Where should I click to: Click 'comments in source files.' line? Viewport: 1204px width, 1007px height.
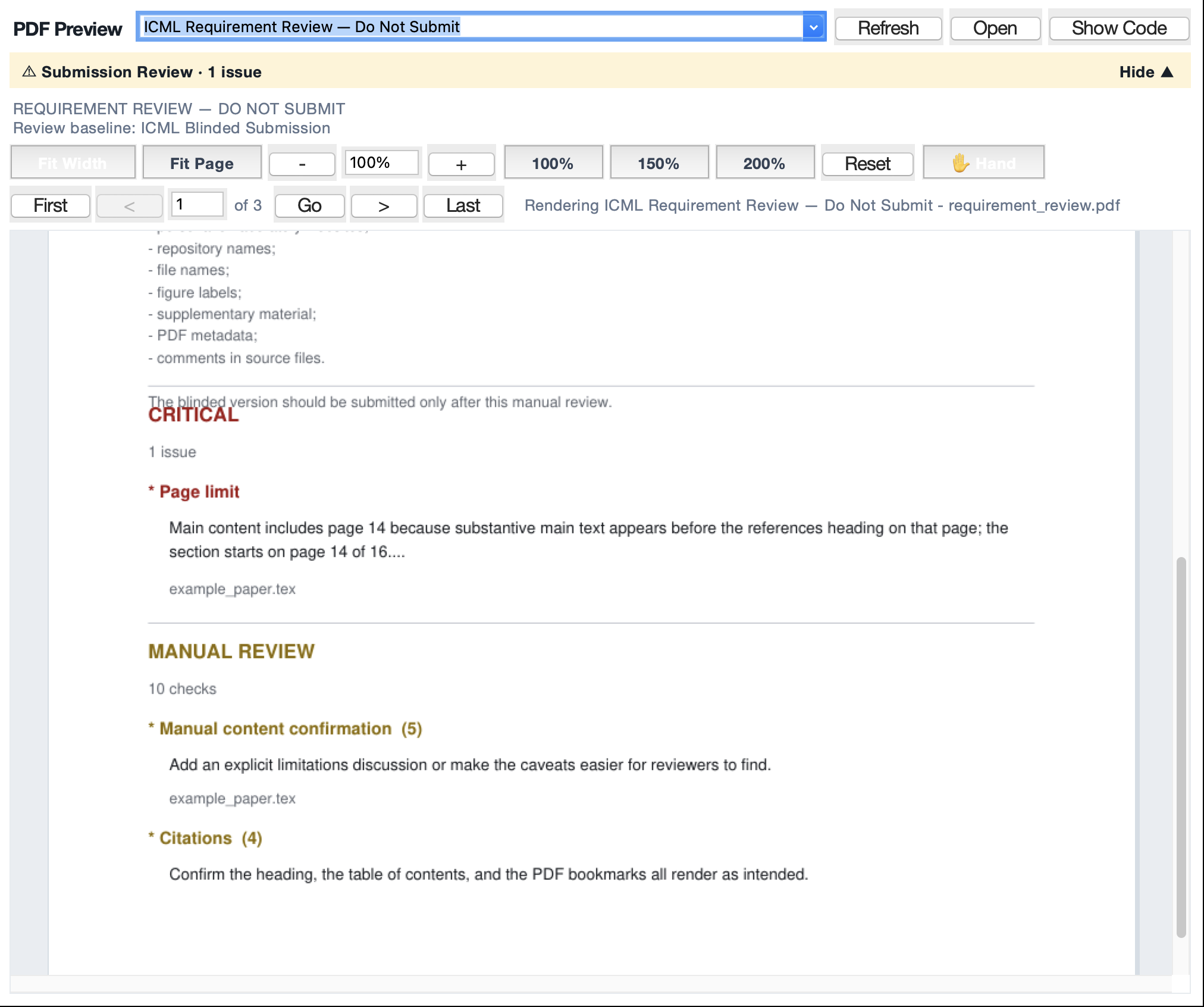tap(236, 358)
